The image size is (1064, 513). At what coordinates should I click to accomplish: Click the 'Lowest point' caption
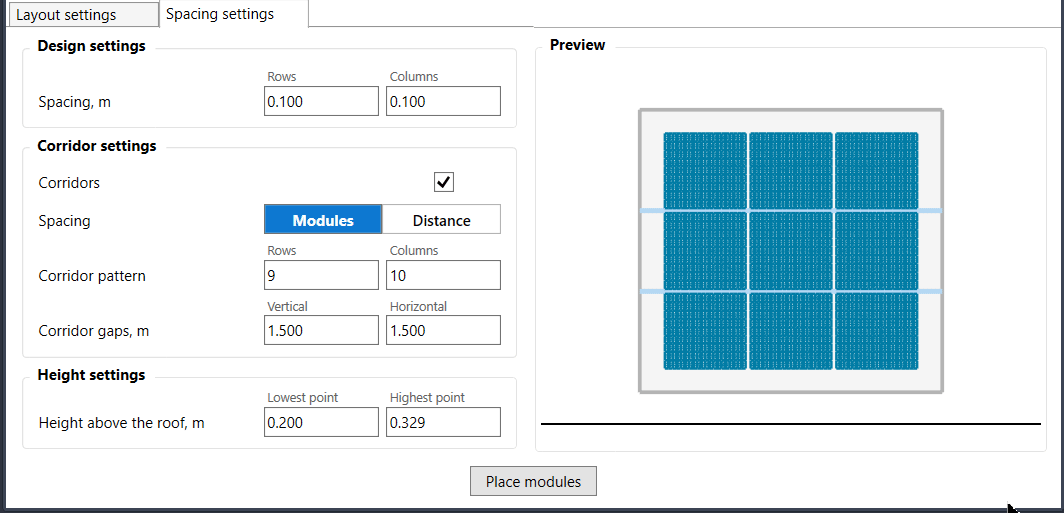[x=303, y=398]
